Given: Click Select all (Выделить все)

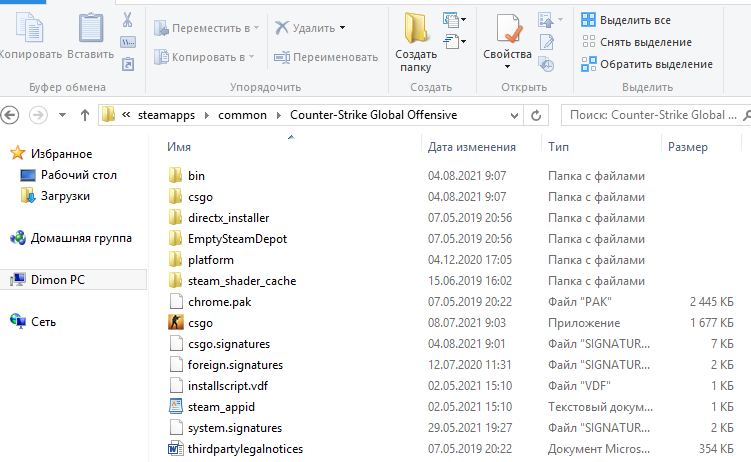Looking at the screenshot, I should pyautogui.click(x=626, y=20).
